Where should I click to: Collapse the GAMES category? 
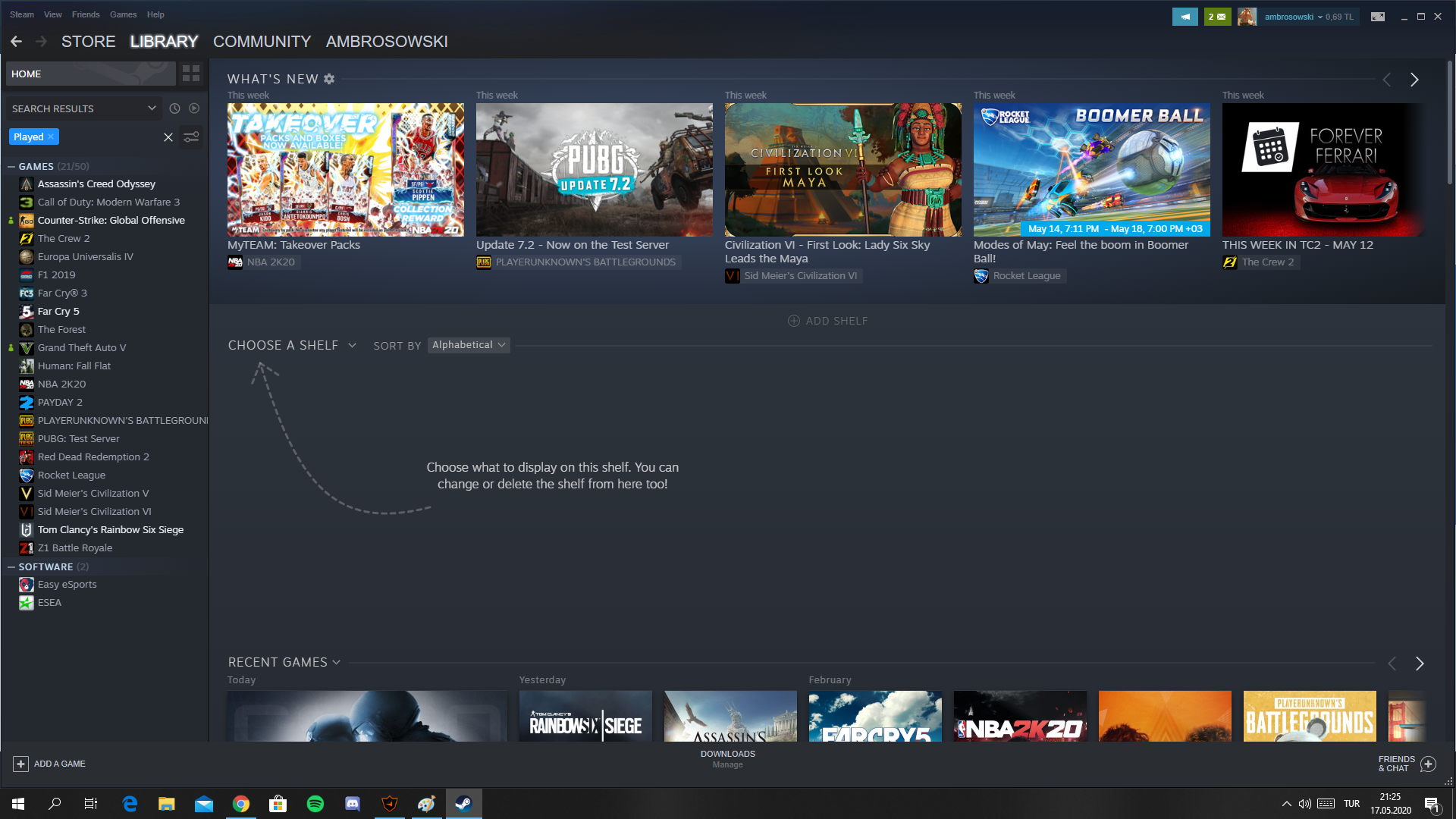(x=11, y=166)
